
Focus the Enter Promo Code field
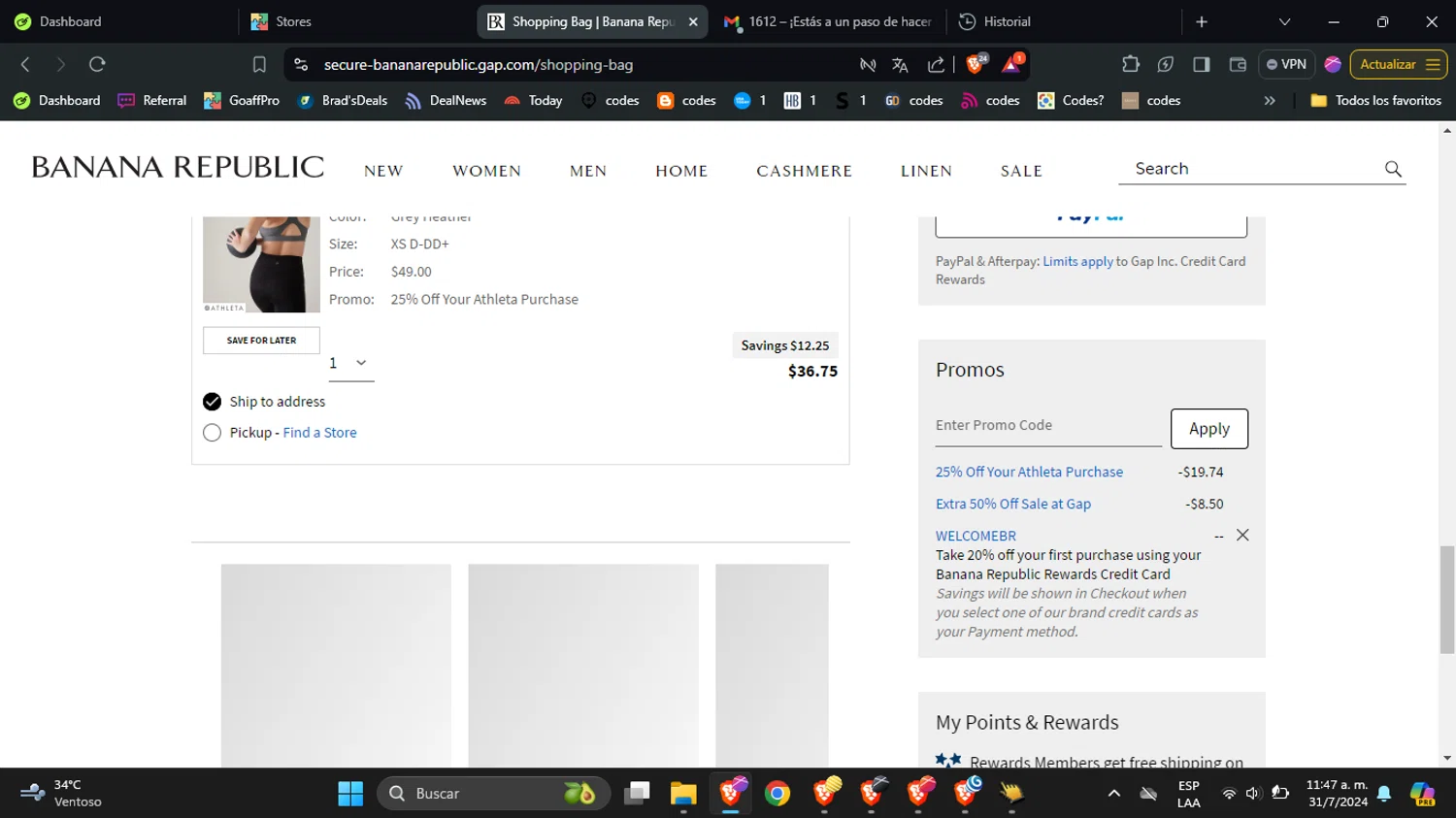point(1048,426)
